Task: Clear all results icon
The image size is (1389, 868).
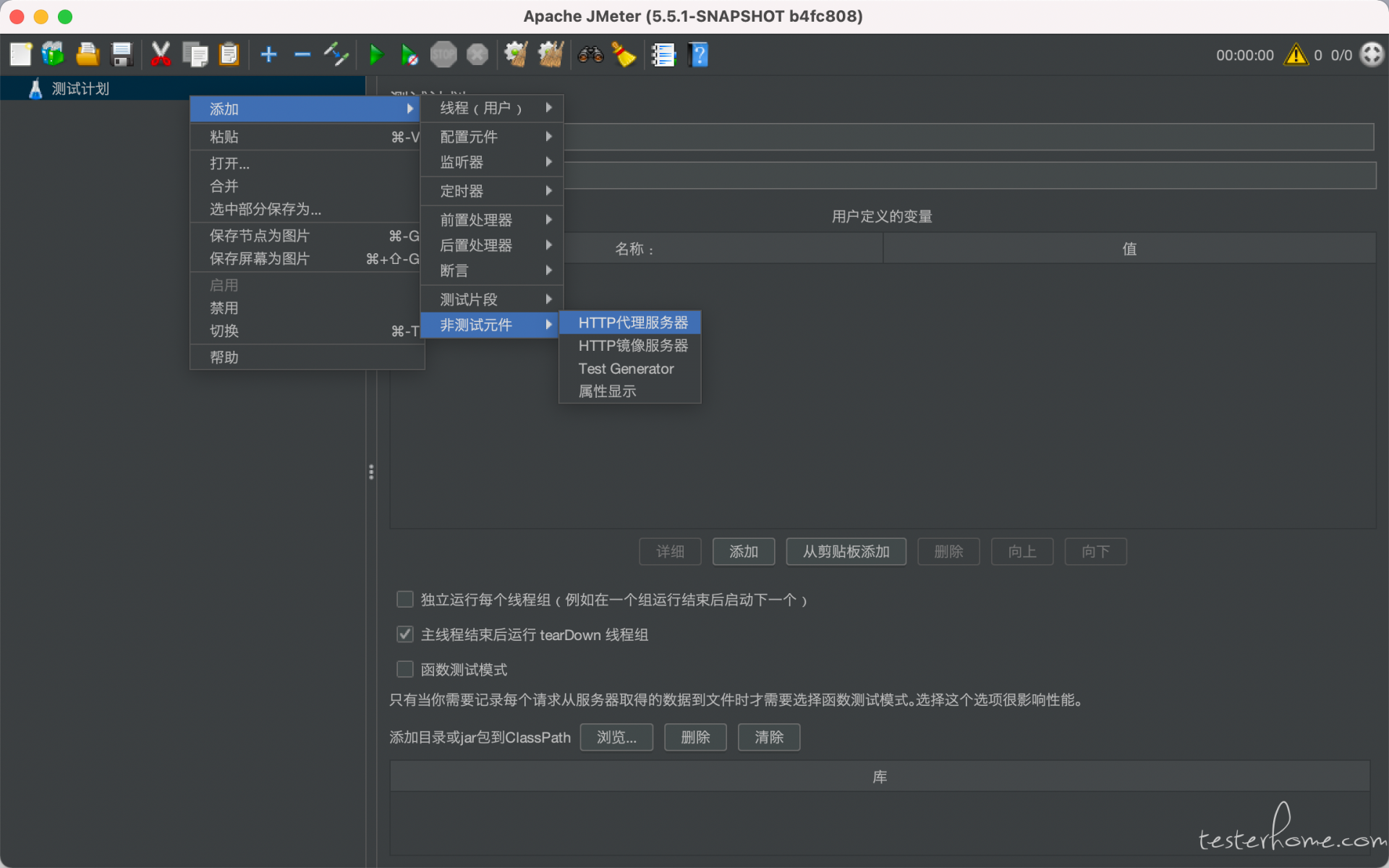Action: click(x=551, y=54)
